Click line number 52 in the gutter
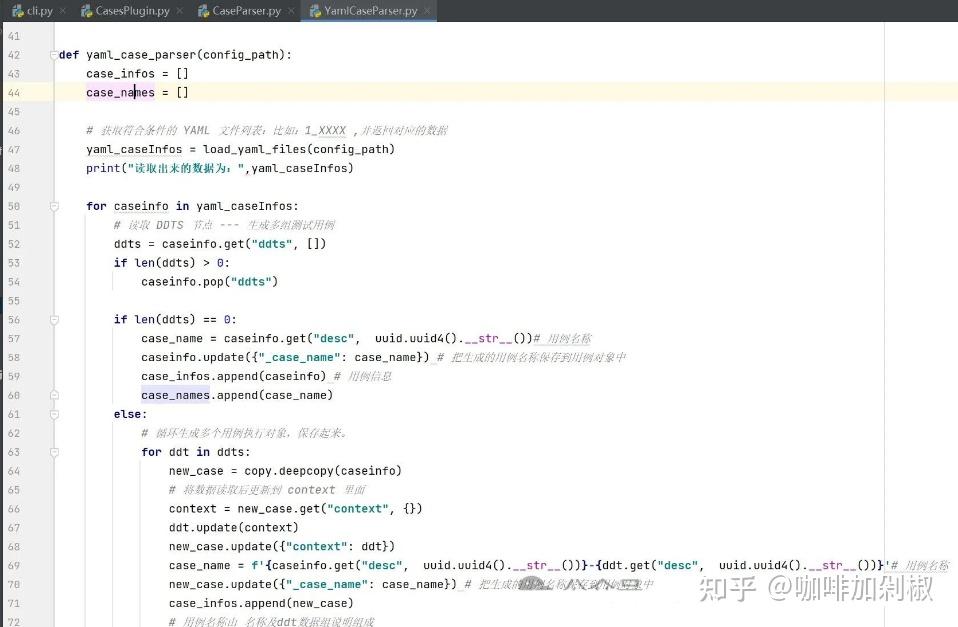 pos(14,243)
